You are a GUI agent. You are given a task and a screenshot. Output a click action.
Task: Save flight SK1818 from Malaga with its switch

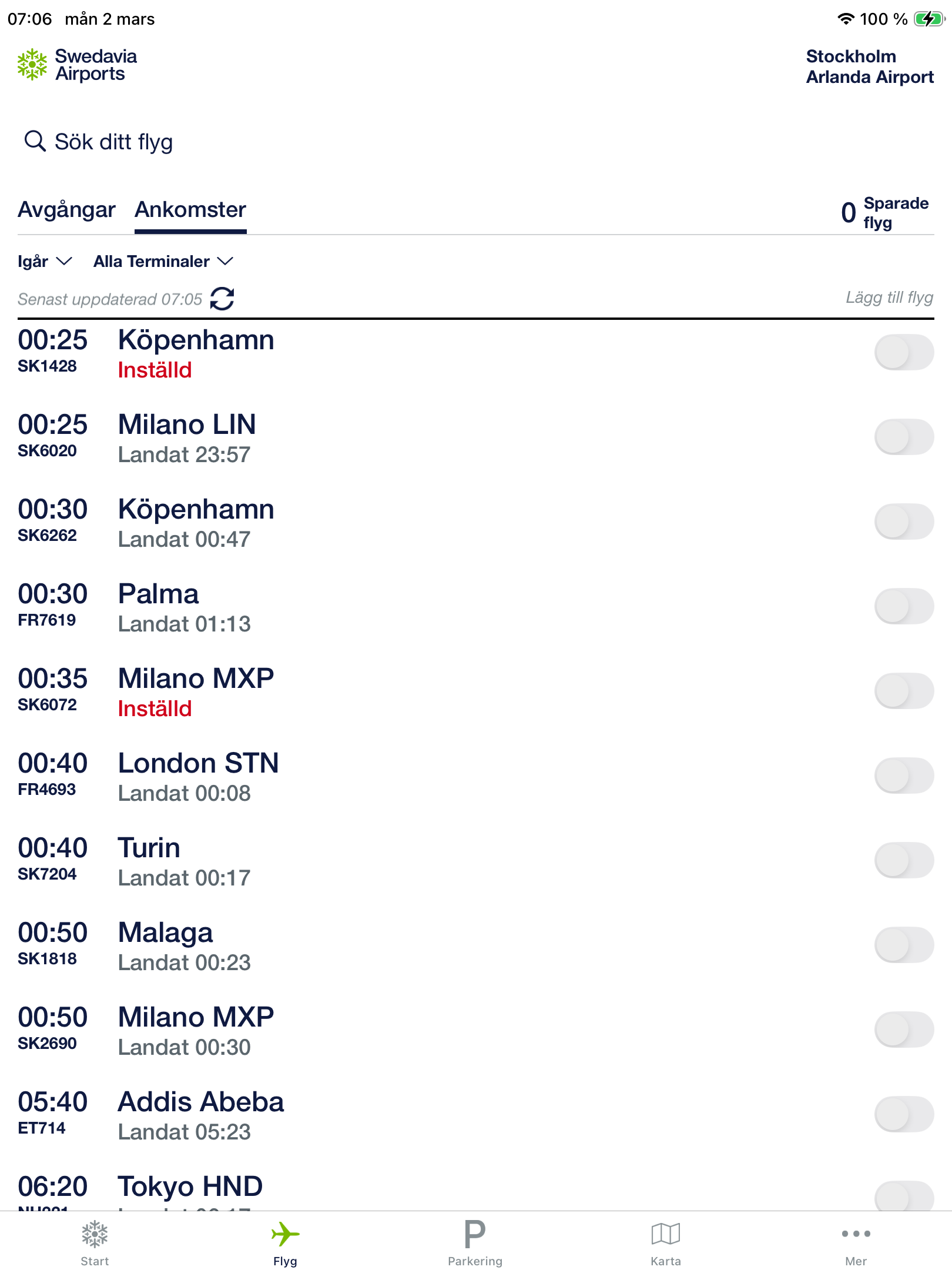coord(903,945)
